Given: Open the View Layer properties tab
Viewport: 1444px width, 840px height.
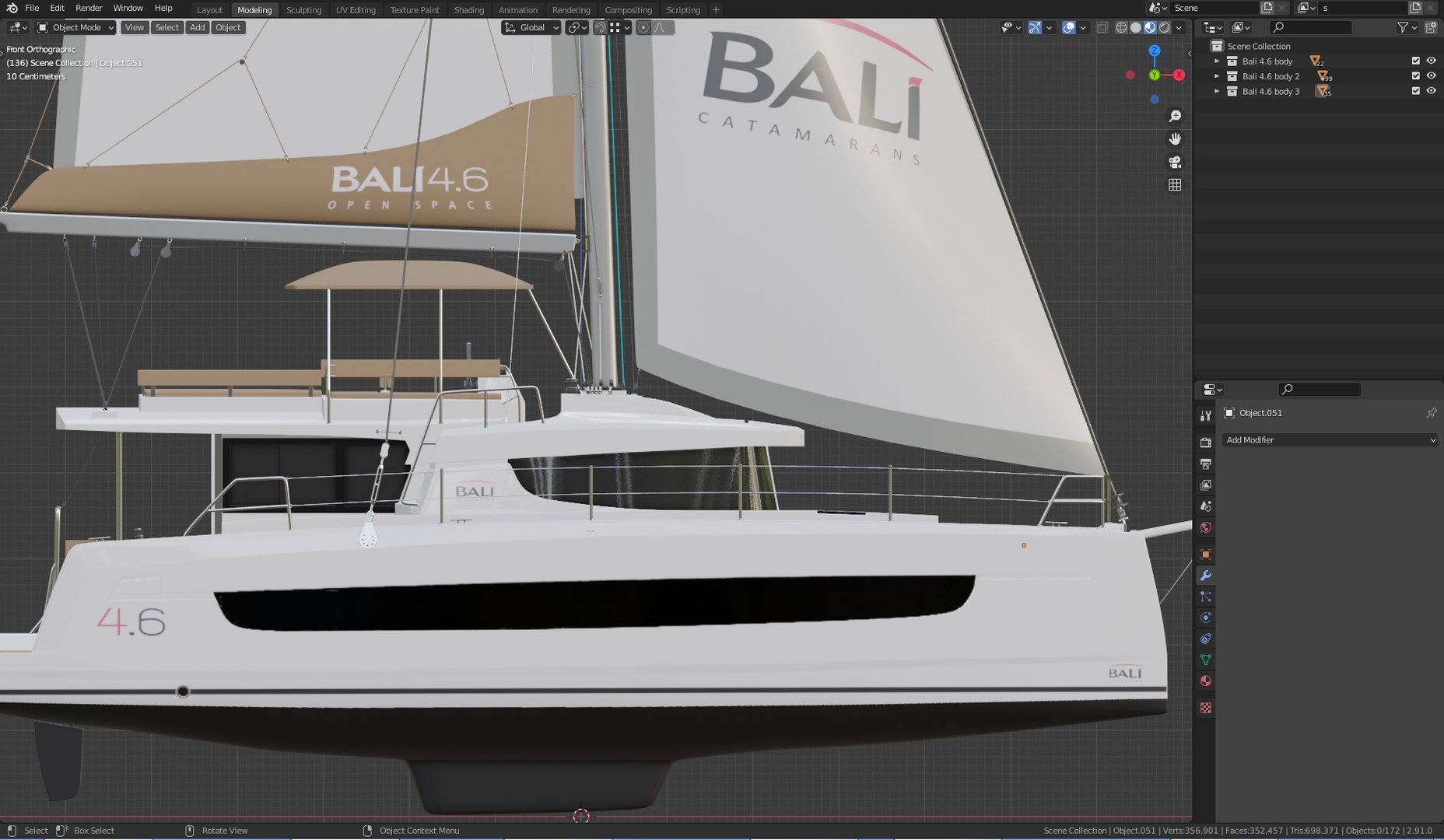Looking at the screenshot, I should tap(1205, 485).
